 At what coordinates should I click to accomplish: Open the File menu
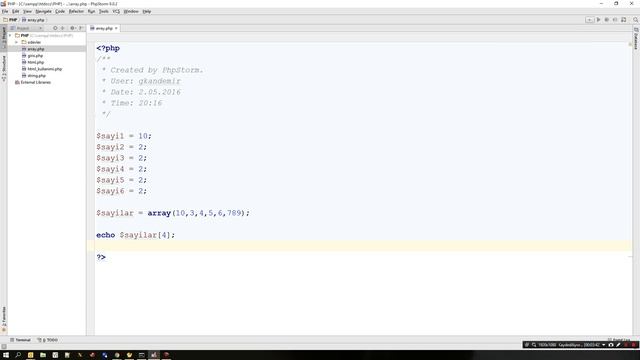tap(5, 11)
